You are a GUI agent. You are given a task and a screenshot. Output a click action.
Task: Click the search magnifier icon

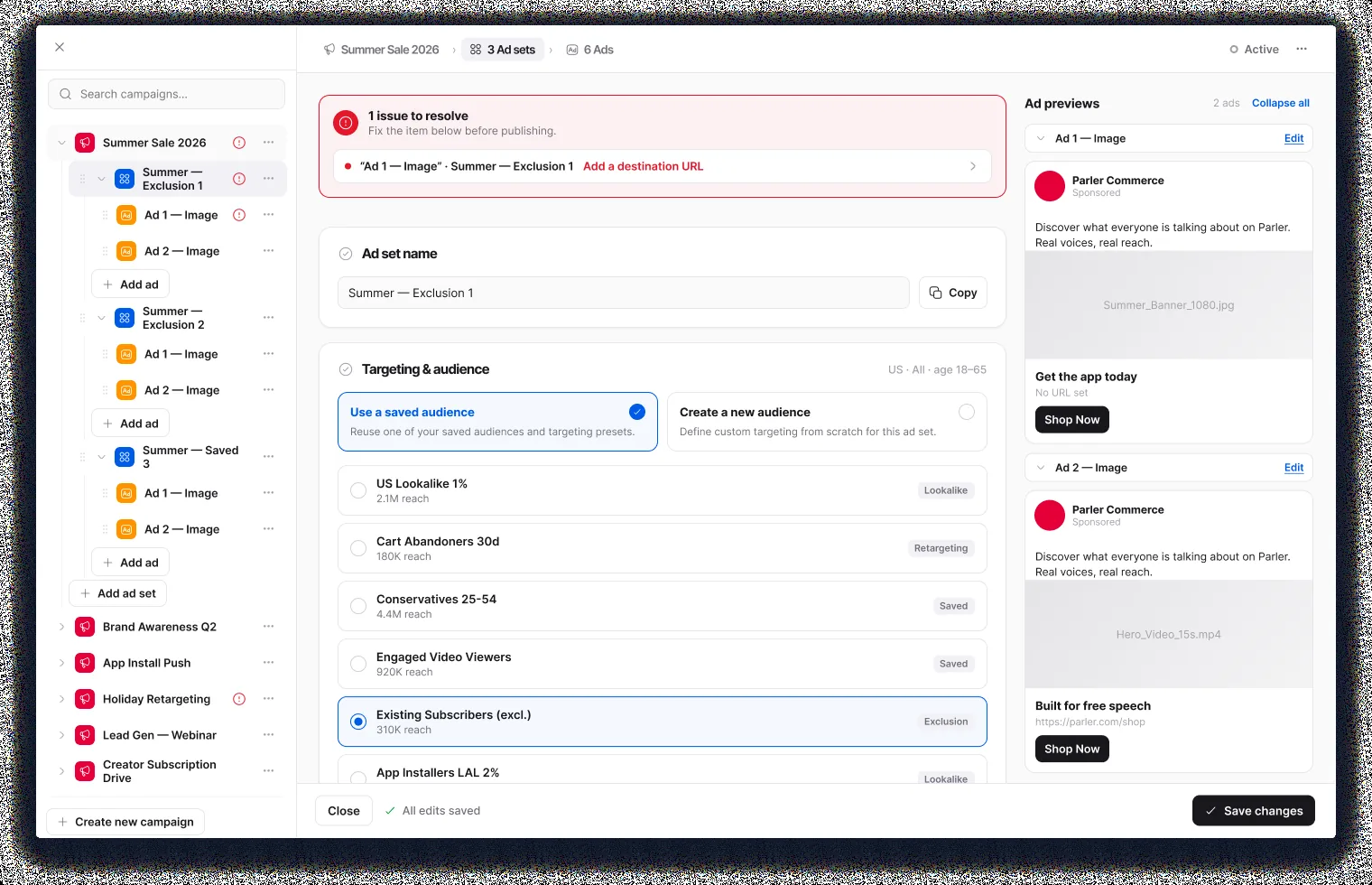click(65, 94)
